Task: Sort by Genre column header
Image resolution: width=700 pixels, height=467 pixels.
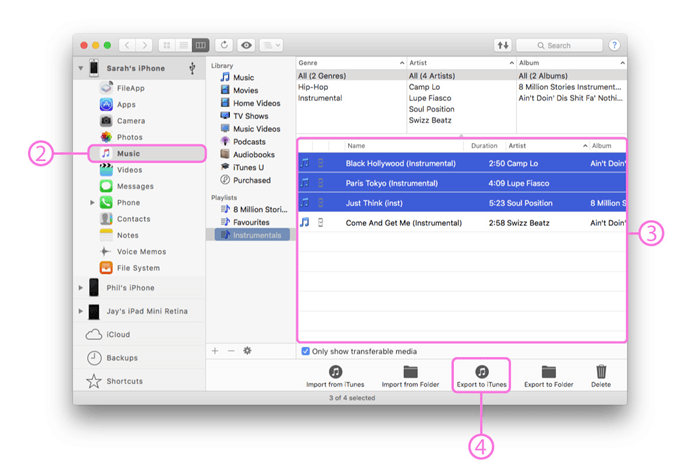Action: click(x=351, y=63)
